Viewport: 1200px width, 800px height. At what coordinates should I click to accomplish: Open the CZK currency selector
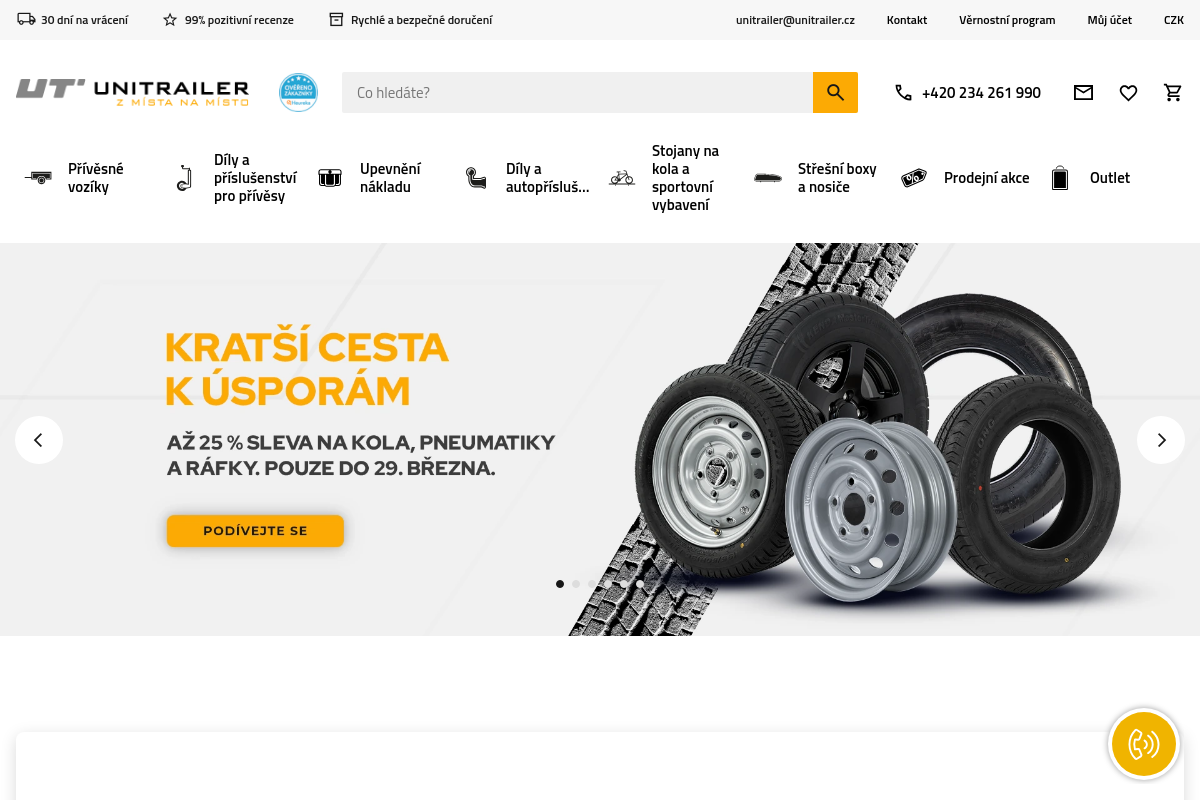click(x=1174, y=20)
